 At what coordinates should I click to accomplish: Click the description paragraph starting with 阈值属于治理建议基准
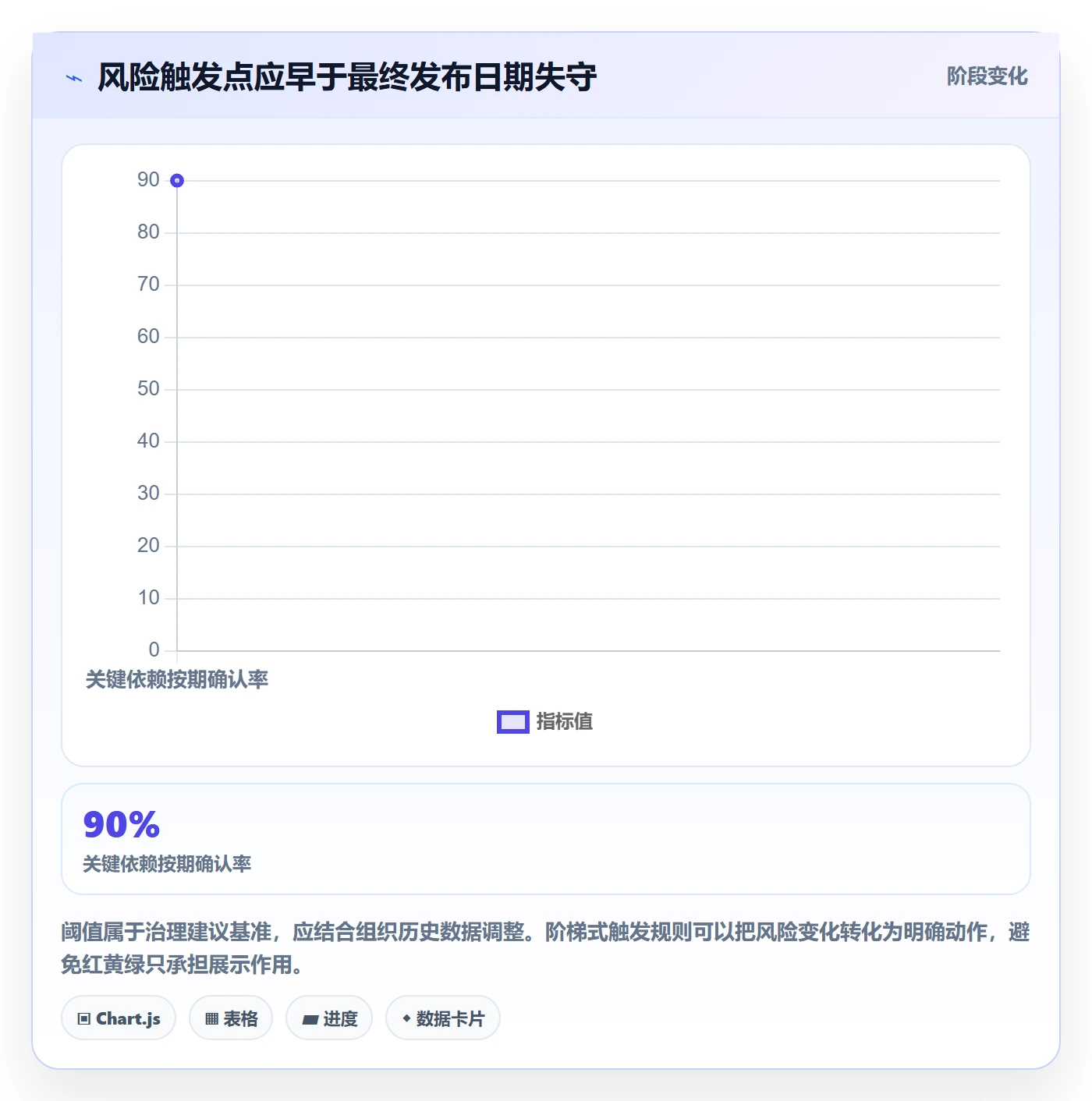pyautogui.click(x=546, y=948)
